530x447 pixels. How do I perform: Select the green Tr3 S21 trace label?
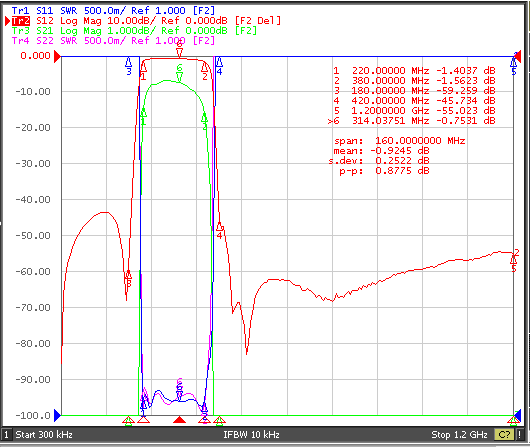pos(134,31)
